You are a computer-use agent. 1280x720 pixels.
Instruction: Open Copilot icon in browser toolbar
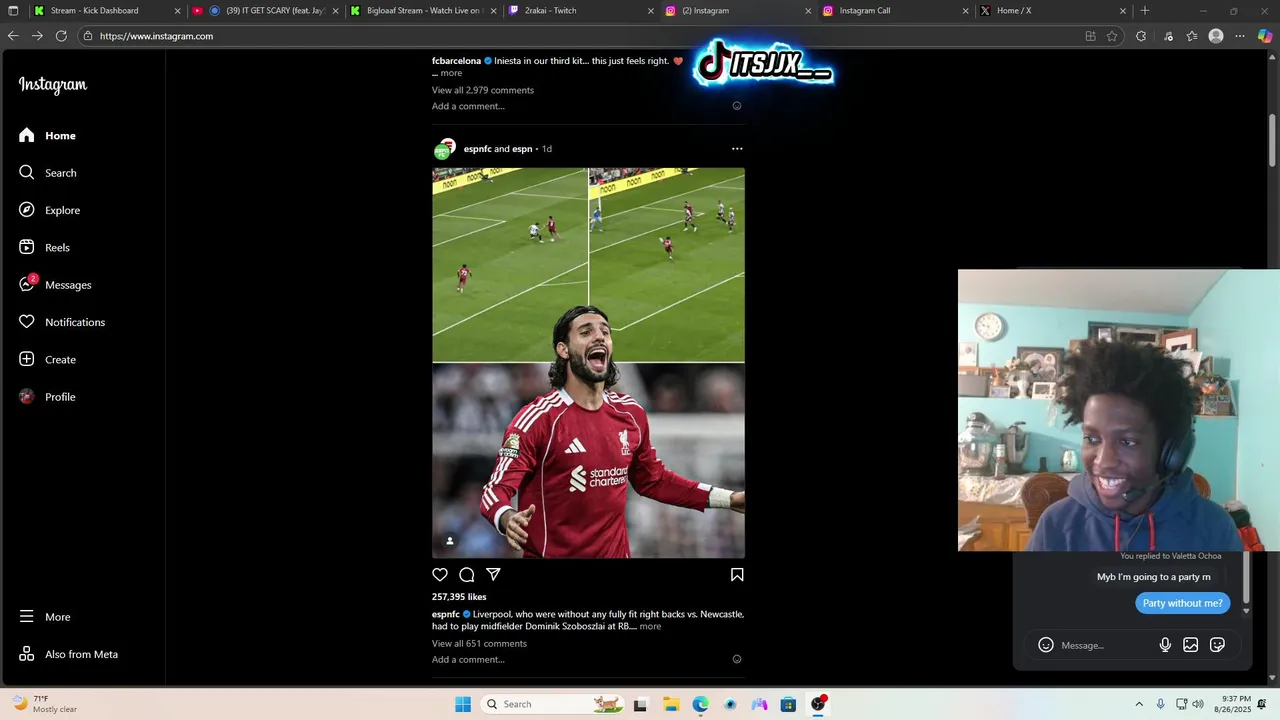coord(1265,36)
